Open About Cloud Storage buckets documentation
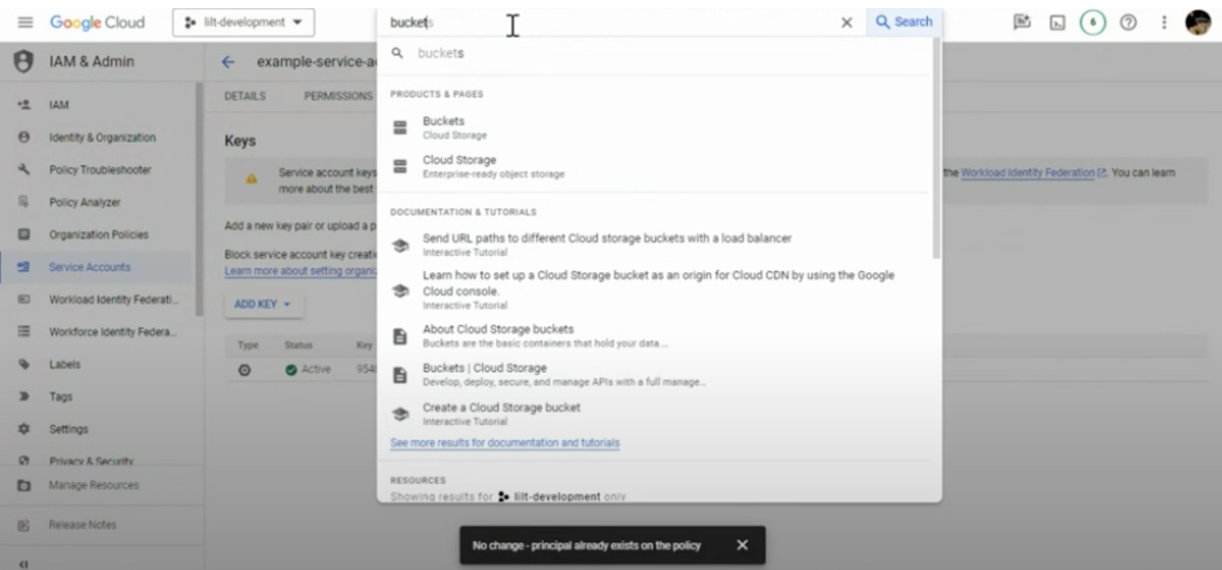 (x=655, y=335)
